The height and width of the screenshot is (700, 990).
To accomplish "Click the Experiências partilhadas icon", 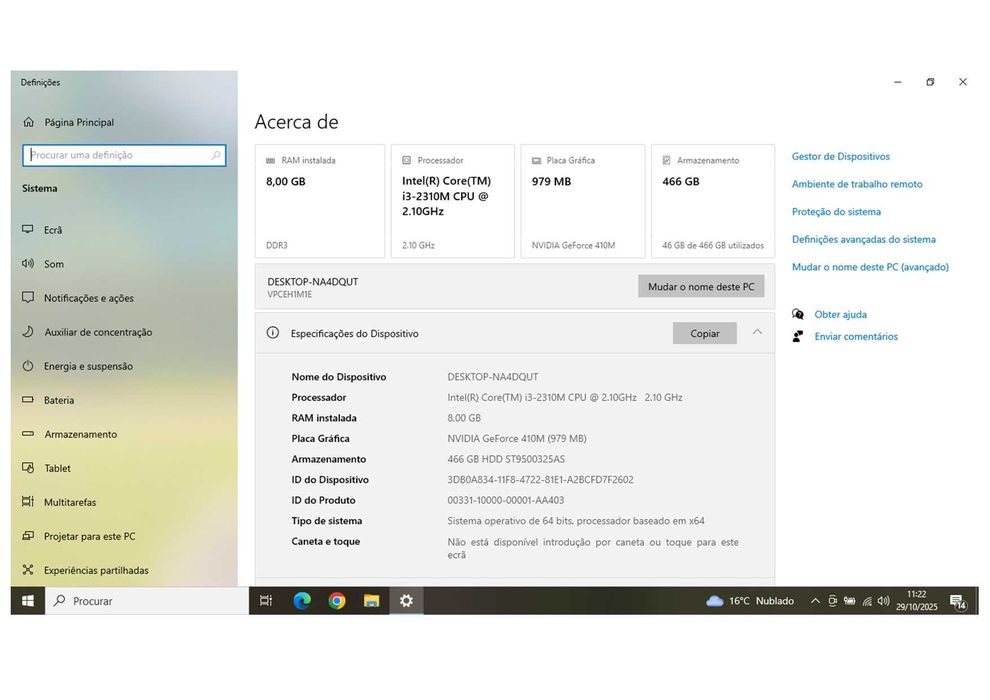I will (x=28, y=570).
